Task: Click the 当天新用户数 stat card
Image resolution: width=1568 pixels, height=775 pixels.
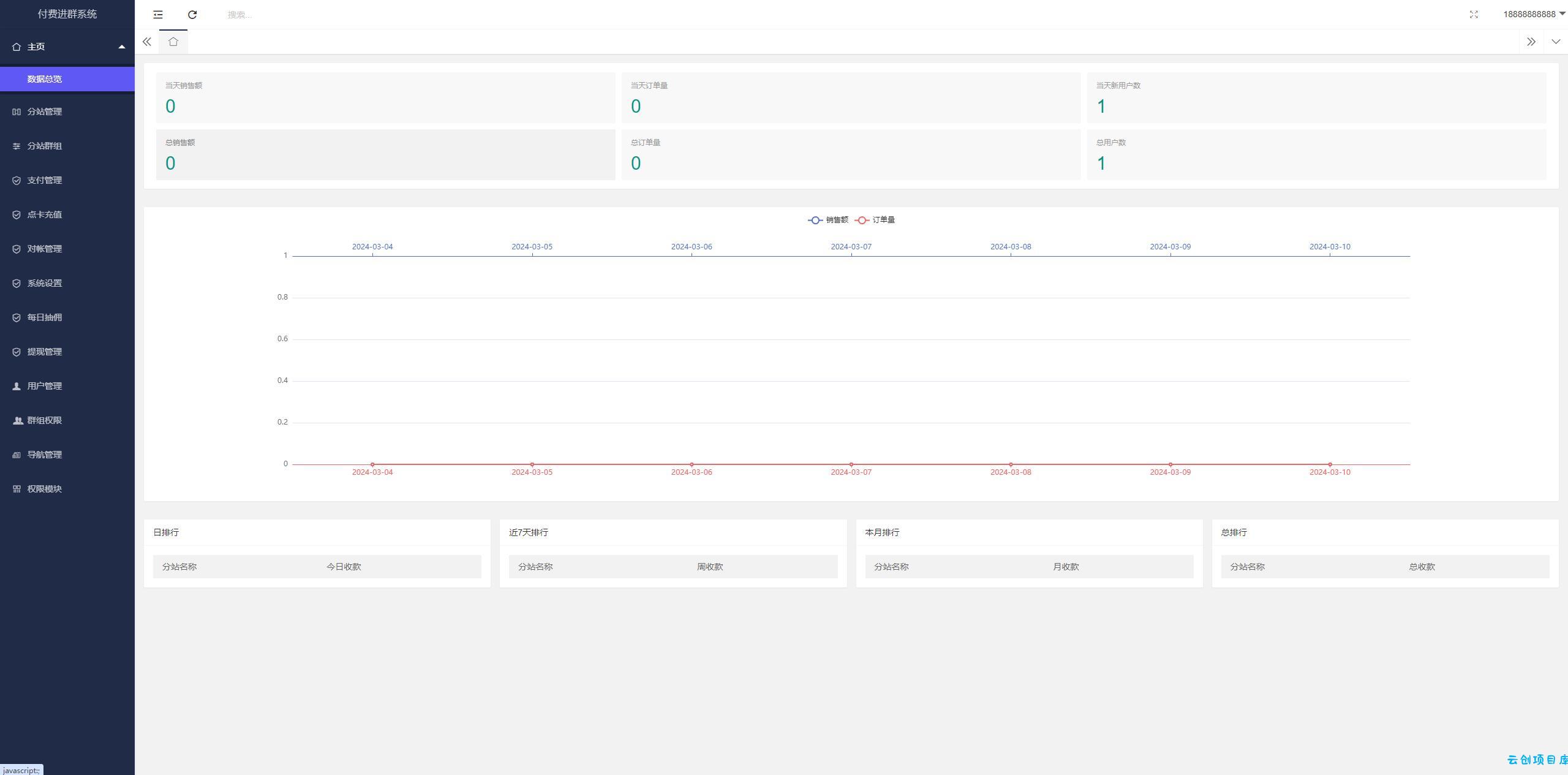Action: pos(1316,98)
